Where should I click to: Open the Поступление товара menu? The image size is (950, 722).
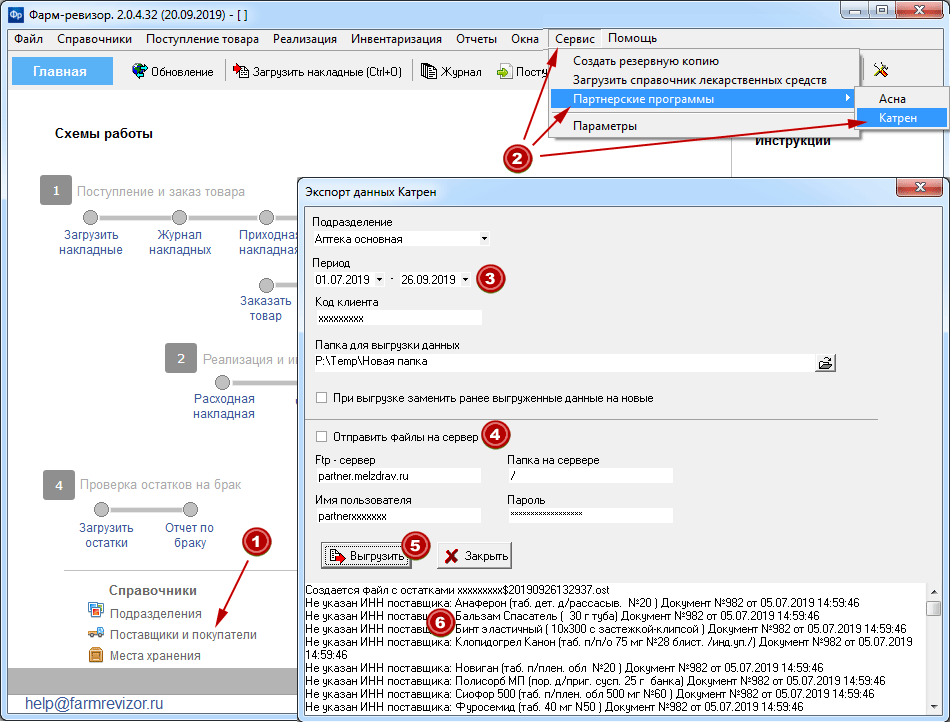202,39
